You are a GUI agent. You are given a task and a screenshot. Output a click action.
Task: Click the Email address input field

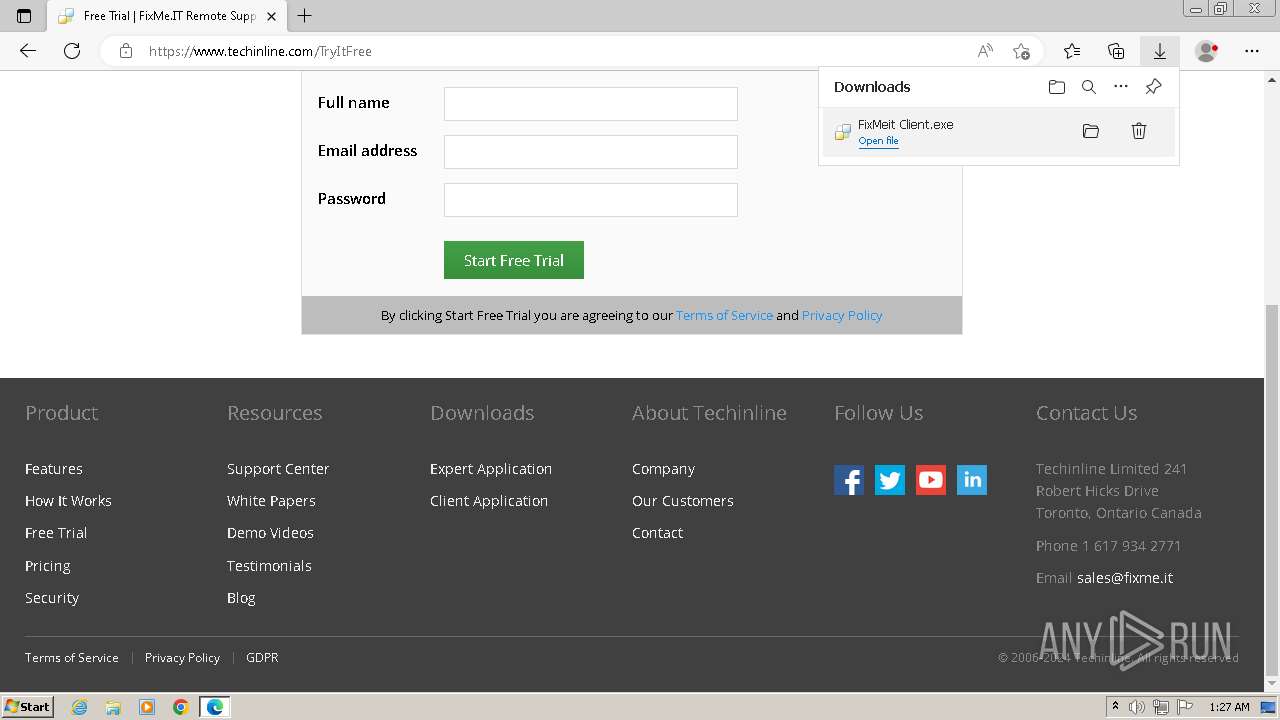coord(591,152)
